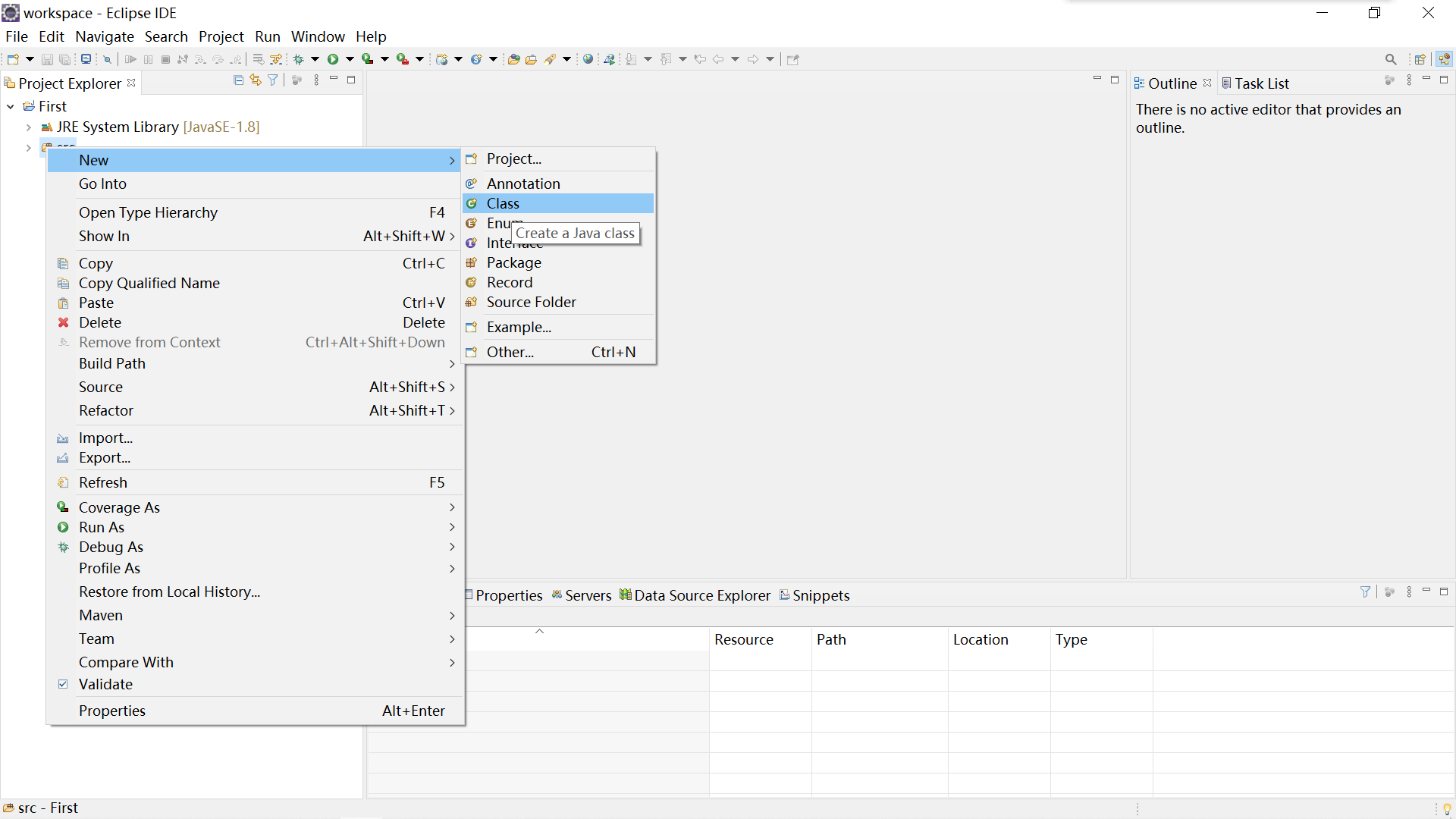The height and width of the screenshot is (819, 1456).
Task: Click Refresh in the context menu
Action: coord(254,482)
